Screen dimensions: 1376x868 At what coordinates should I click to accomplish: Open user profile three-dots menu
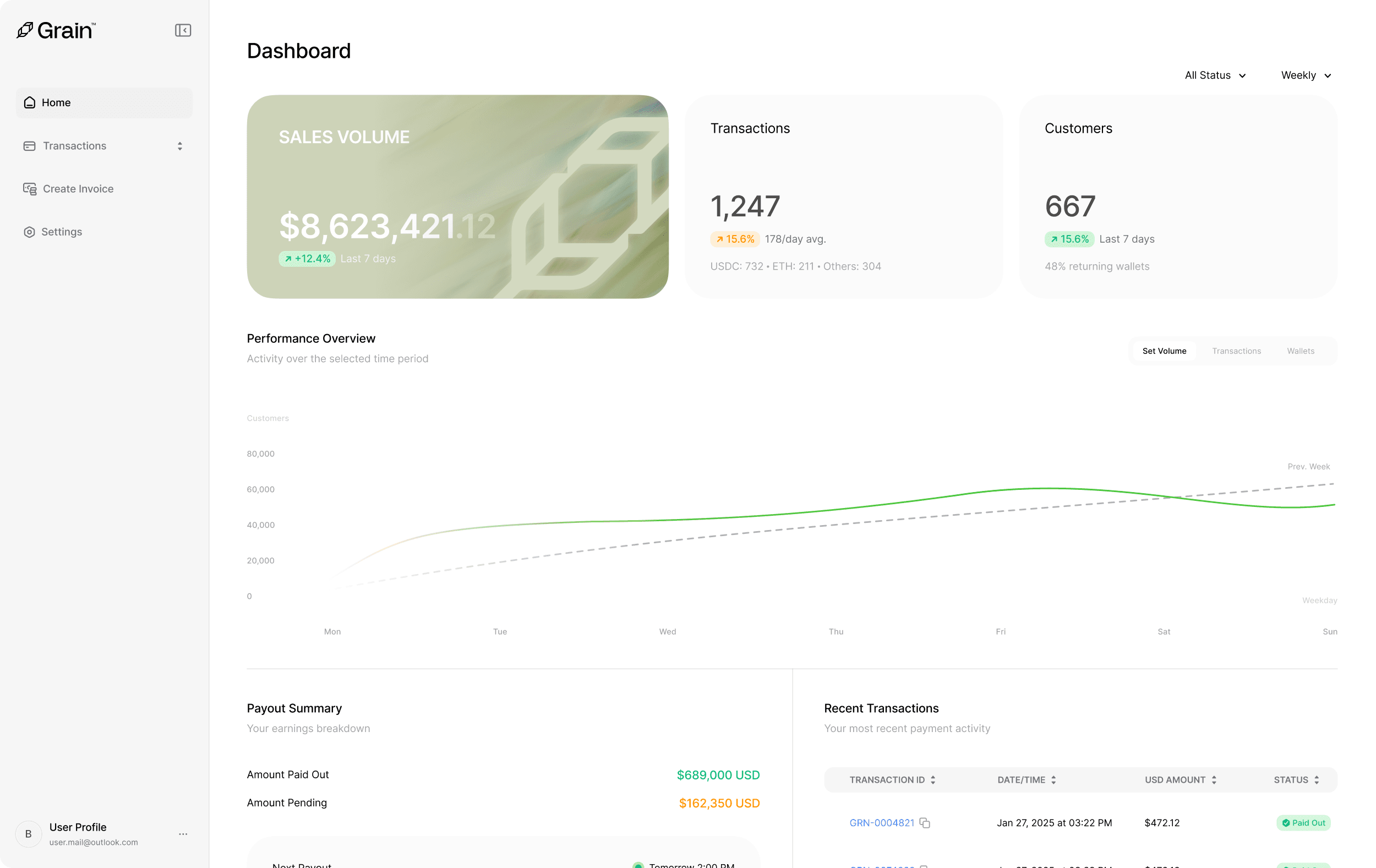pos(183,834)
